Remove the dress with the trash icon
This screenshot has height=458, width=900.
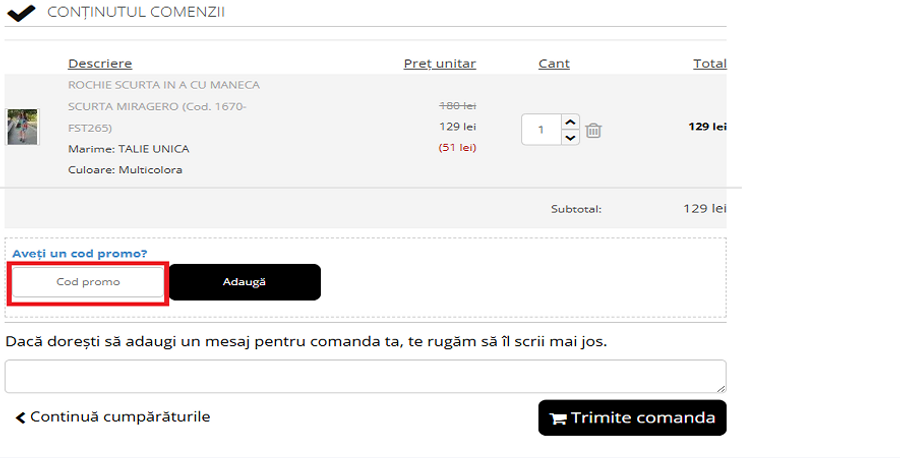pos(593,130)
